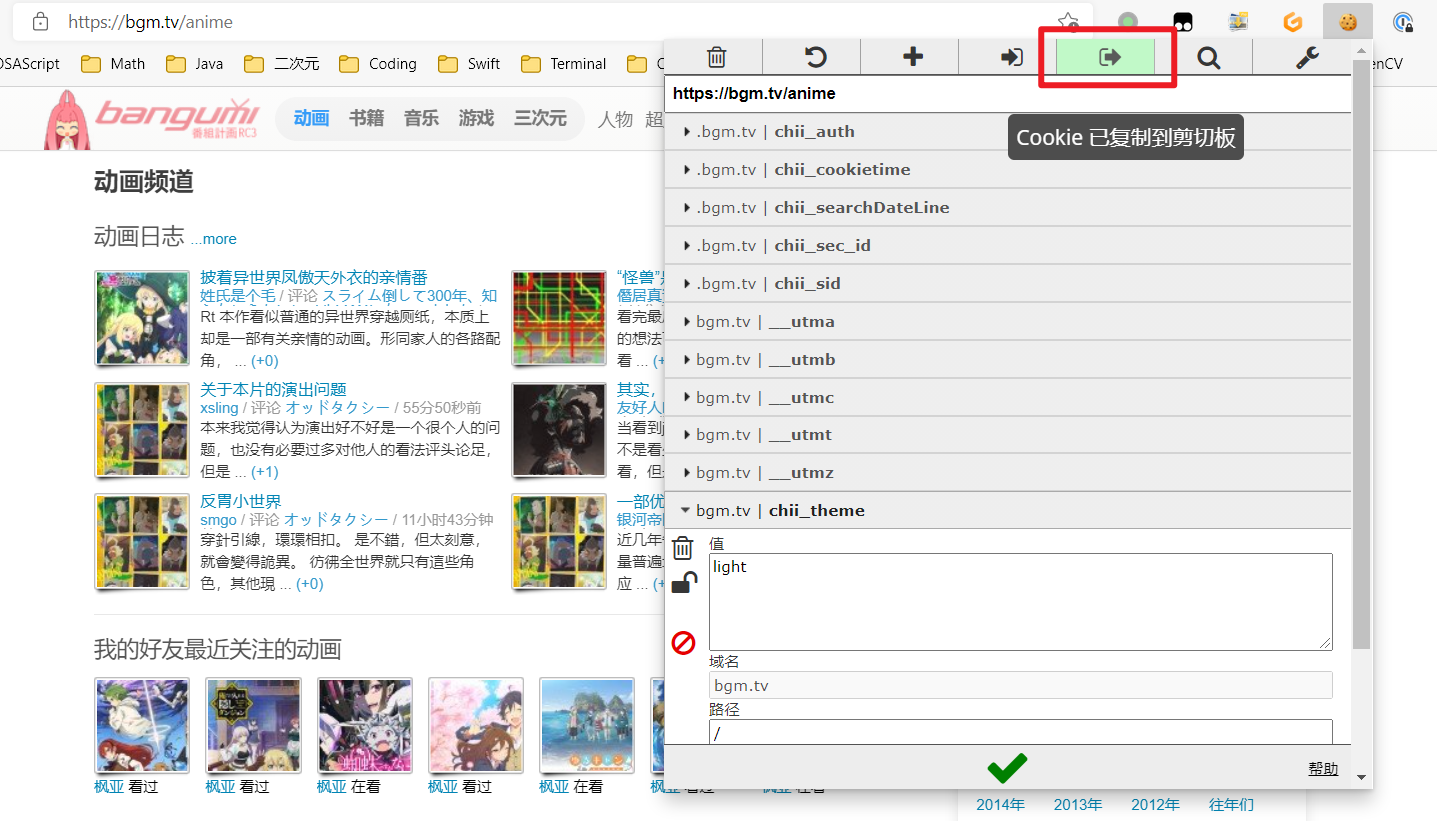Open the 帮助 help link
The height and width of the screenshot is (821, 1437).
(x=1322, y=767)
